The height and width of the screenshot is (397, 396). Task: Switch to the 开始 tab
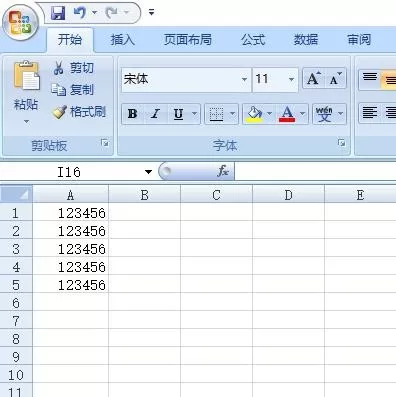point(70,40)
